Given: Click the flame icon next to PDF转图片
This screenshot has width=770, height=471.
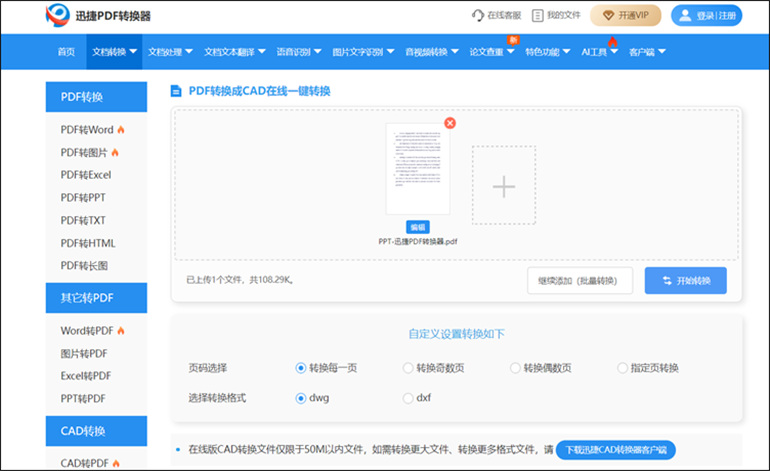Looking at the screenshot, I should click(115, 152).
